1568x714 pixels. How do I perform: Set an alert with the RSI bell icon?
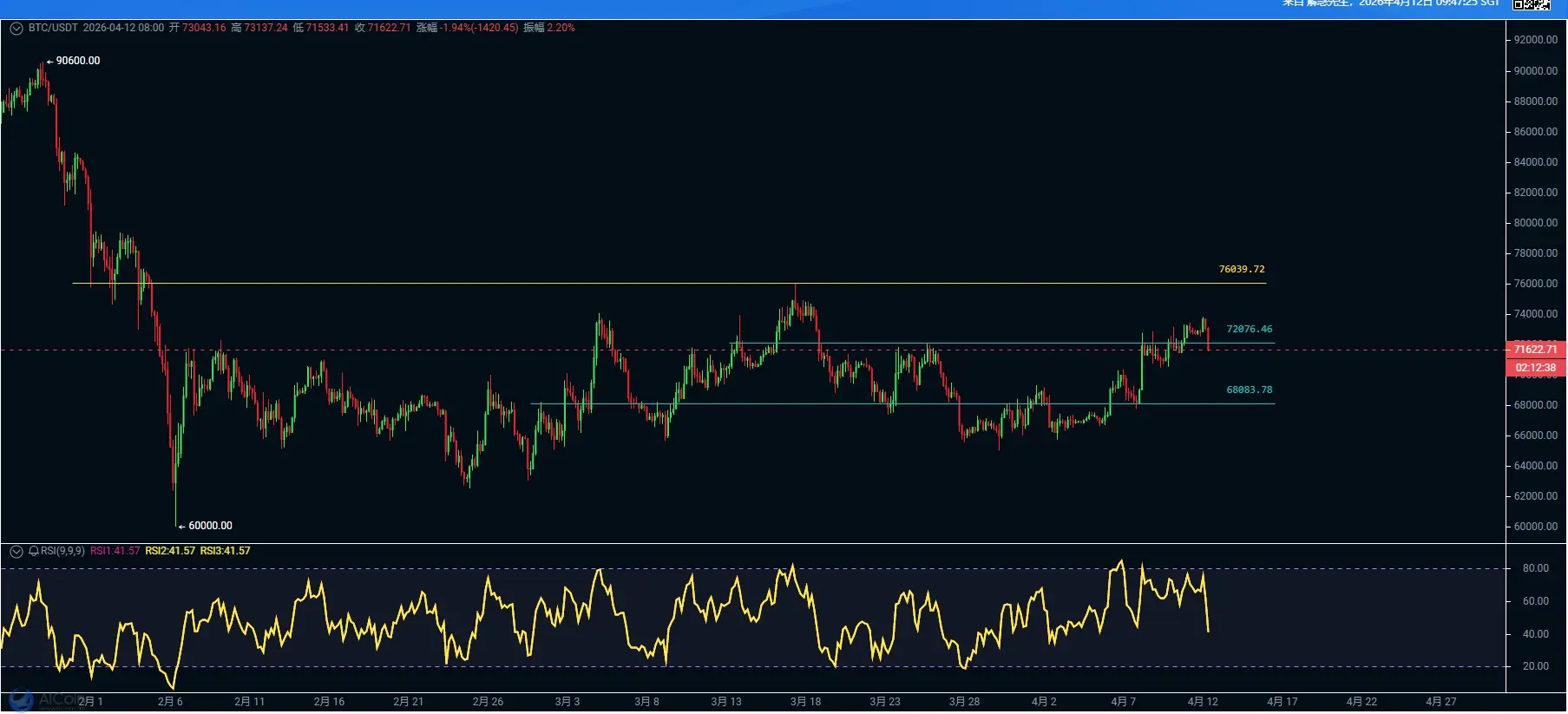(x=34, y=552)
